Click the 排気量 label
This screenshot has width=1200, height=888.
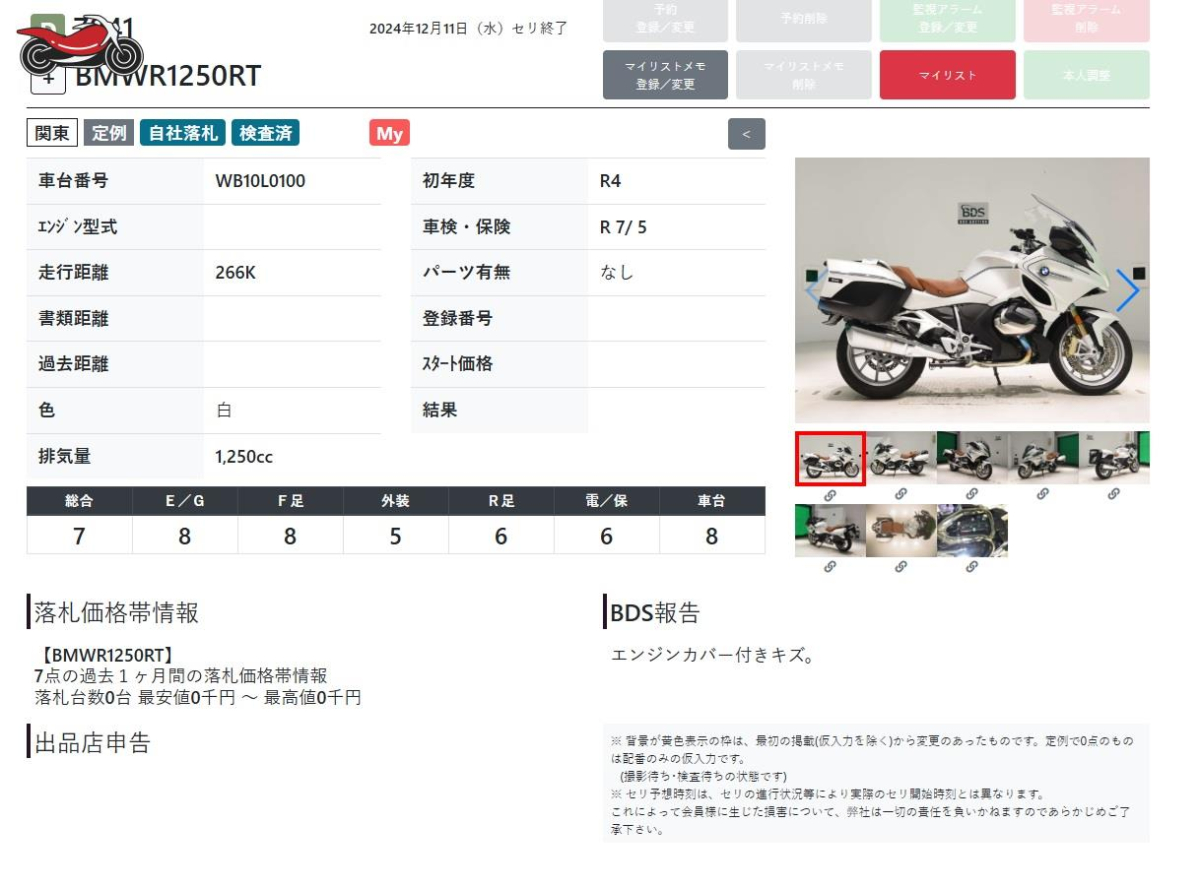(64, 456)
